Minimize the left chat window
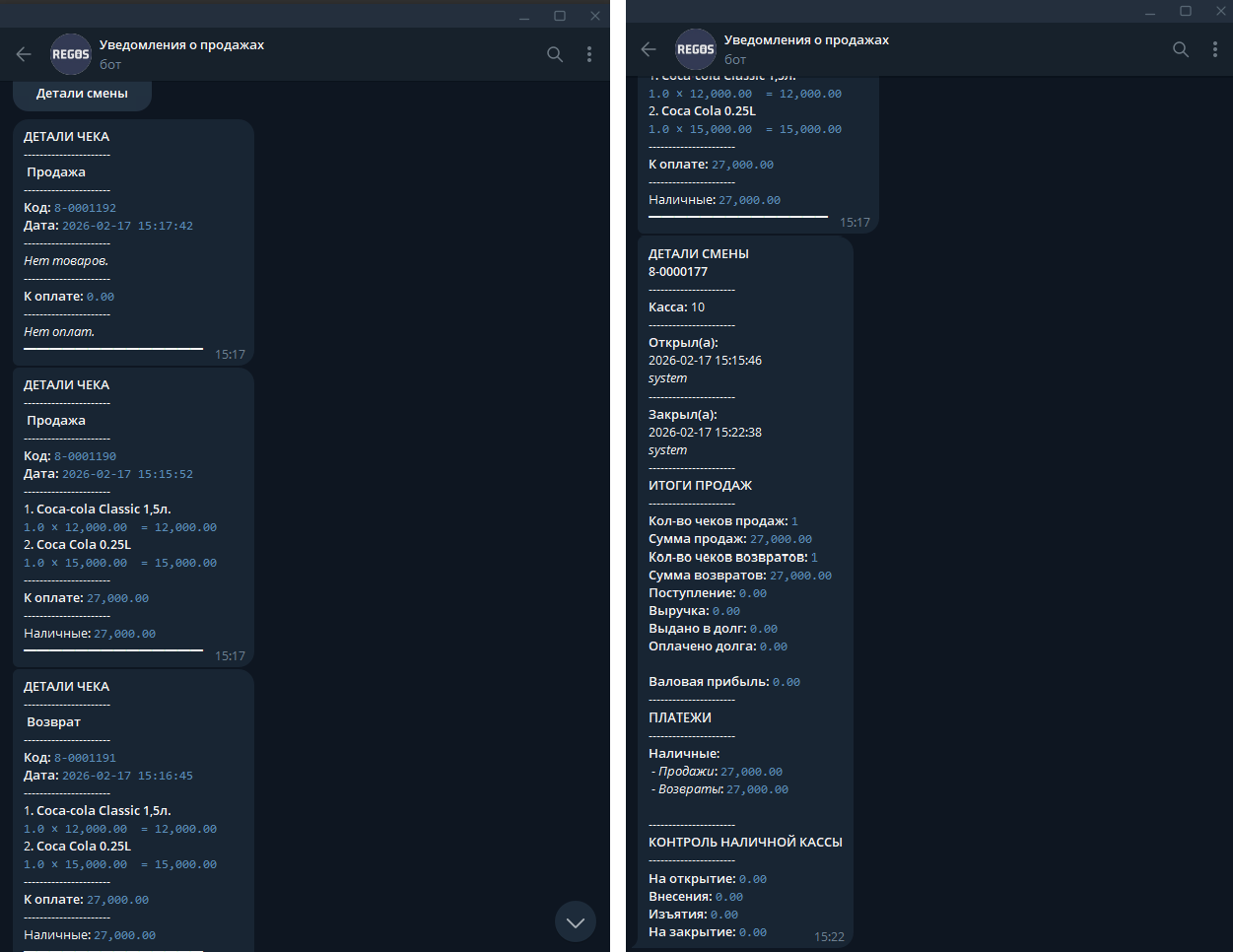This screenshot has height=952, width=1233. (x=524, y=16)
